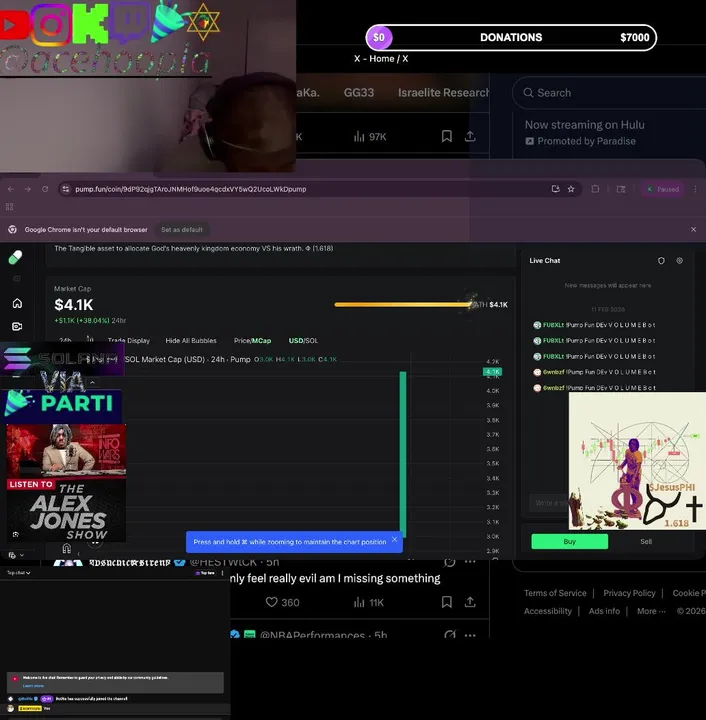
Task: Open the Ads info link on X
Action: click(604, 611)
